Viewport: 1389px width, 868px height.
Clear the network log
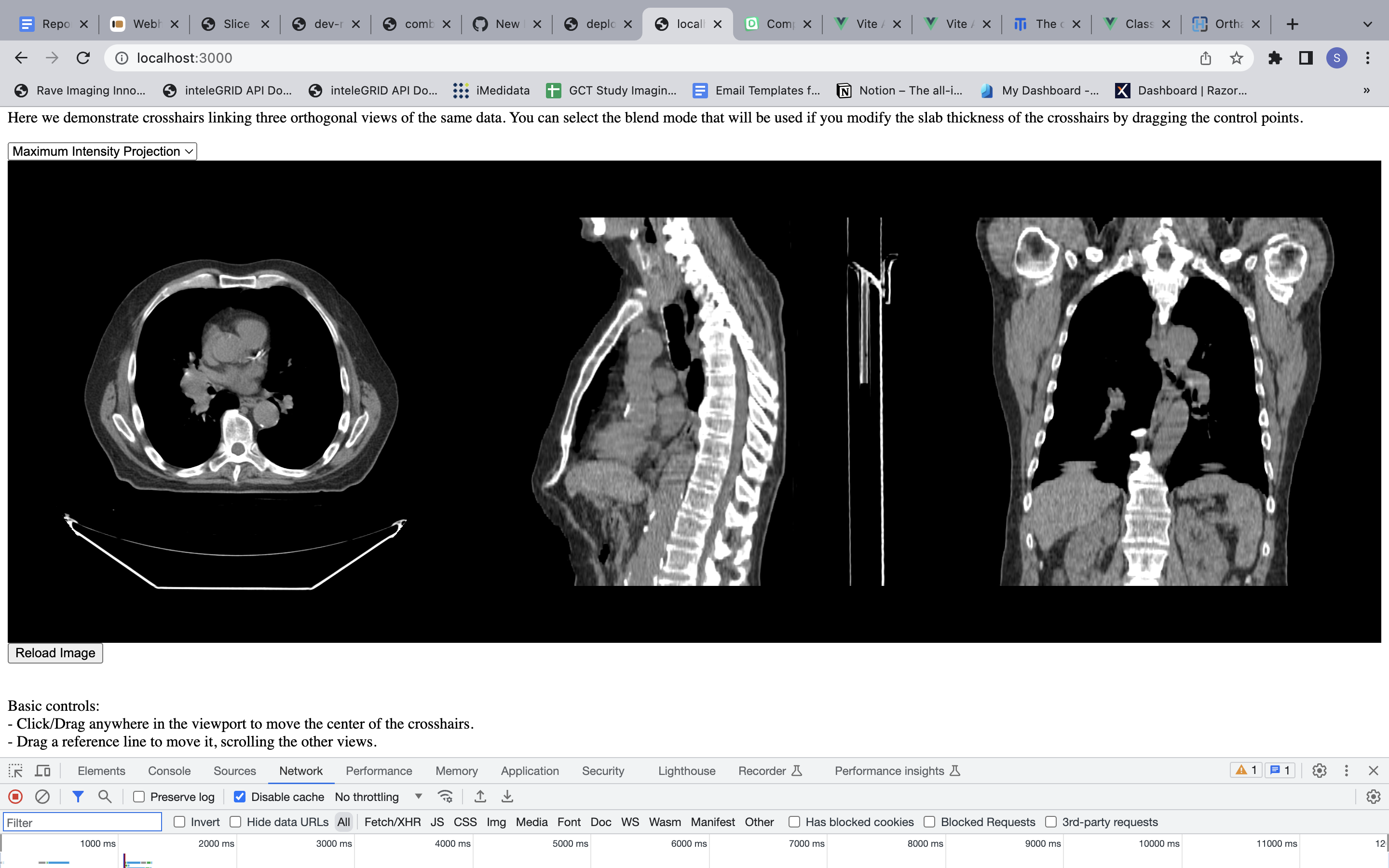[x=43, y=796]
